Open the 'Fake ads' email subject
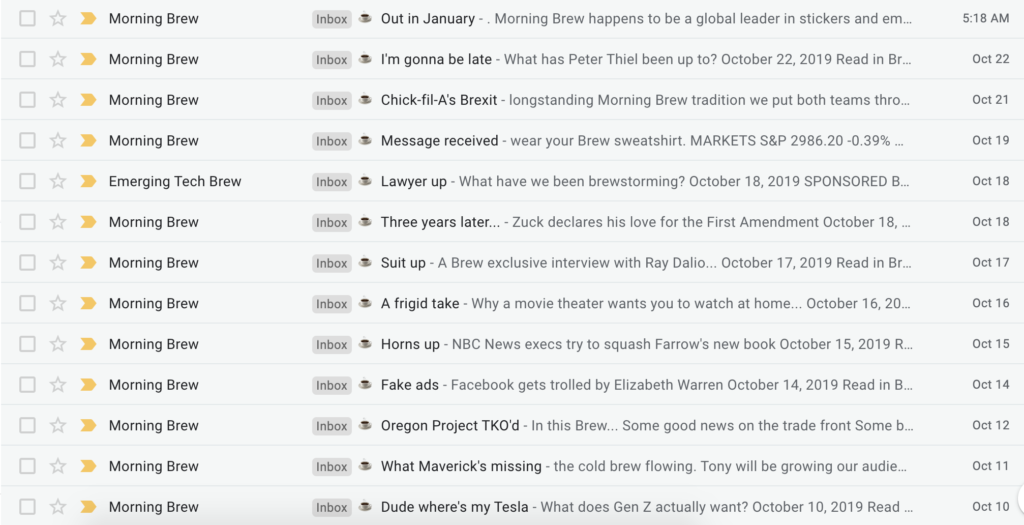This screenshot has height=525, width=1024. pos(409,385)
